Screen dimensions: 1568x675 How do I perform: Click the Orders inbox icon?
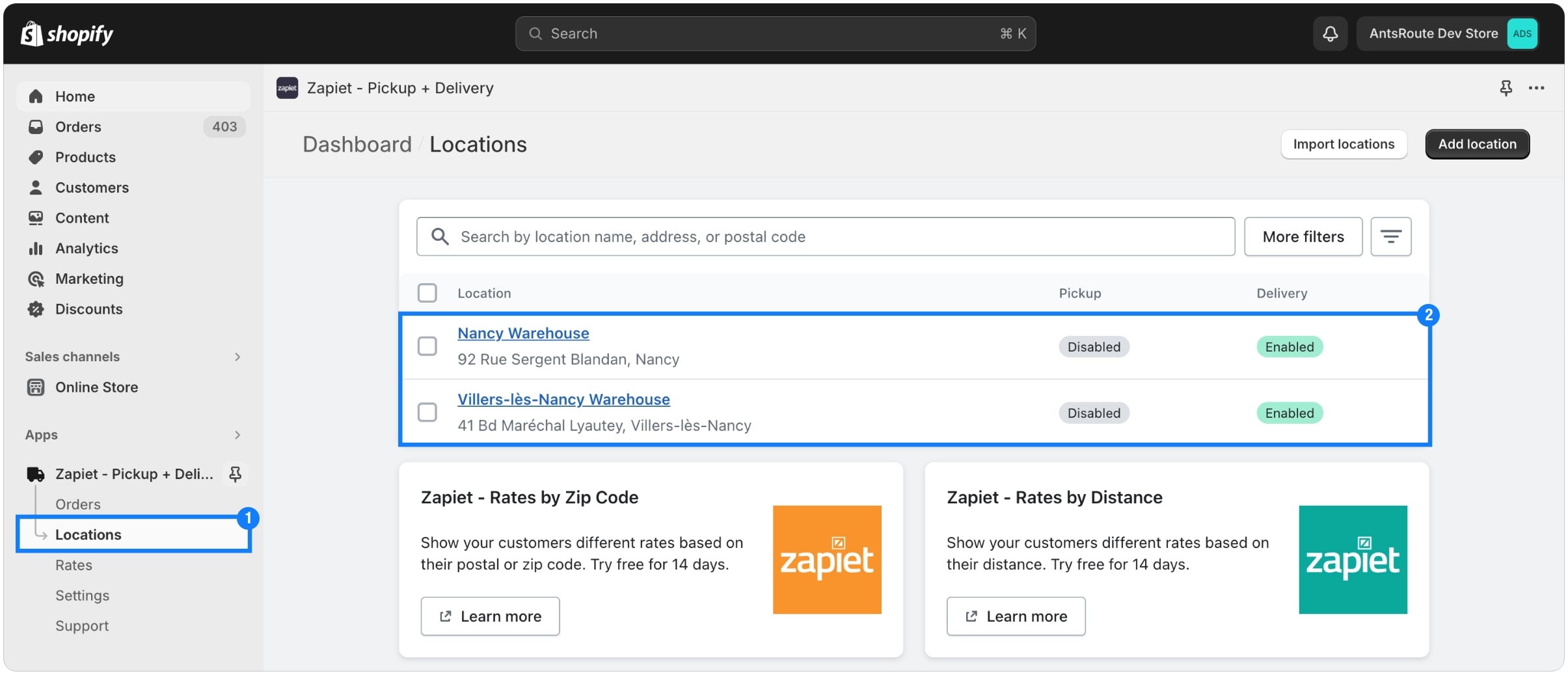coord(36,127)
